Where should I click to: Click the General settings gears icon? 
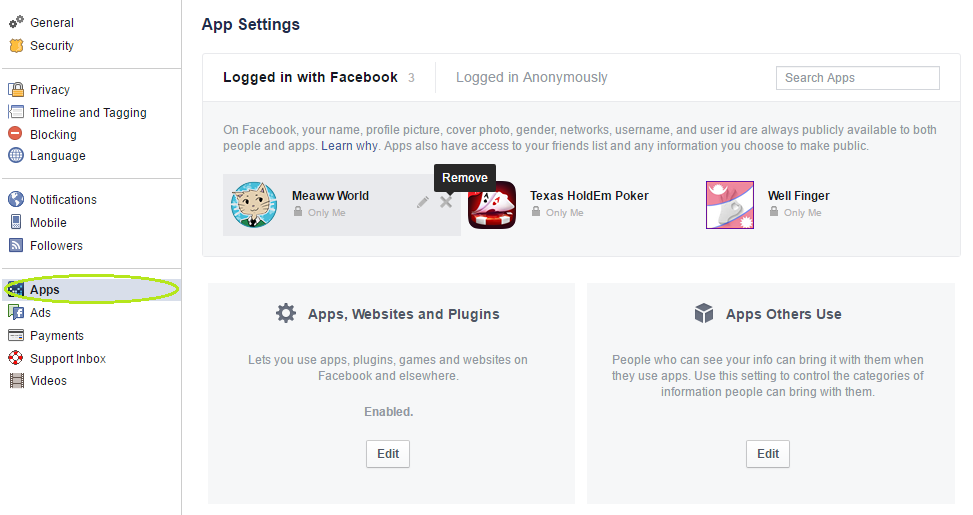(16, 22)
